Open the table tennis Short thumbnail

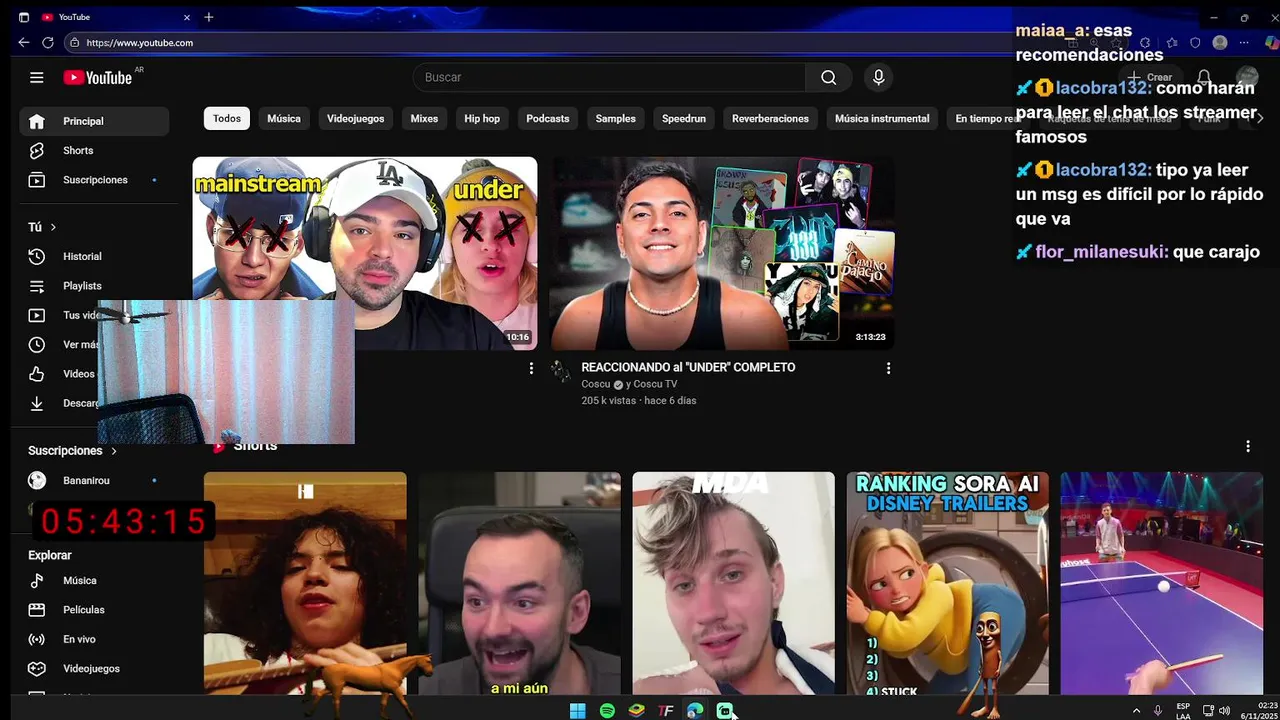click(x=1161, y=583)
